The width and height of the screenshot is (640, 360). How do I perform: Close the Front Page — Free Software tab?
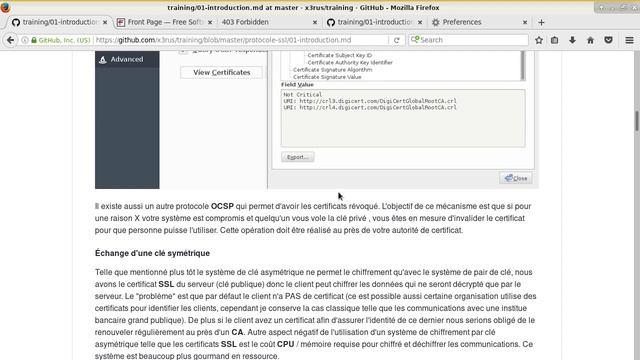210,22
